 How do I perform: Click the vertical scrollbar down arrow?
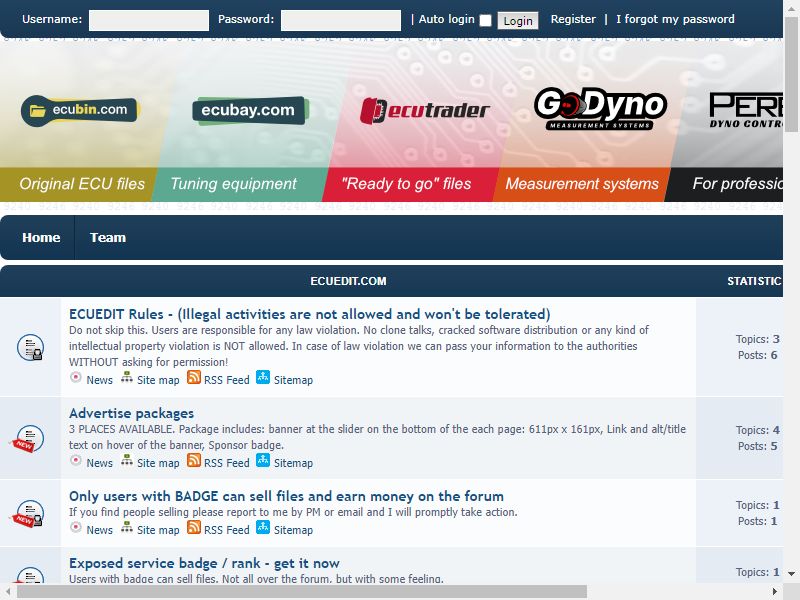791,574
